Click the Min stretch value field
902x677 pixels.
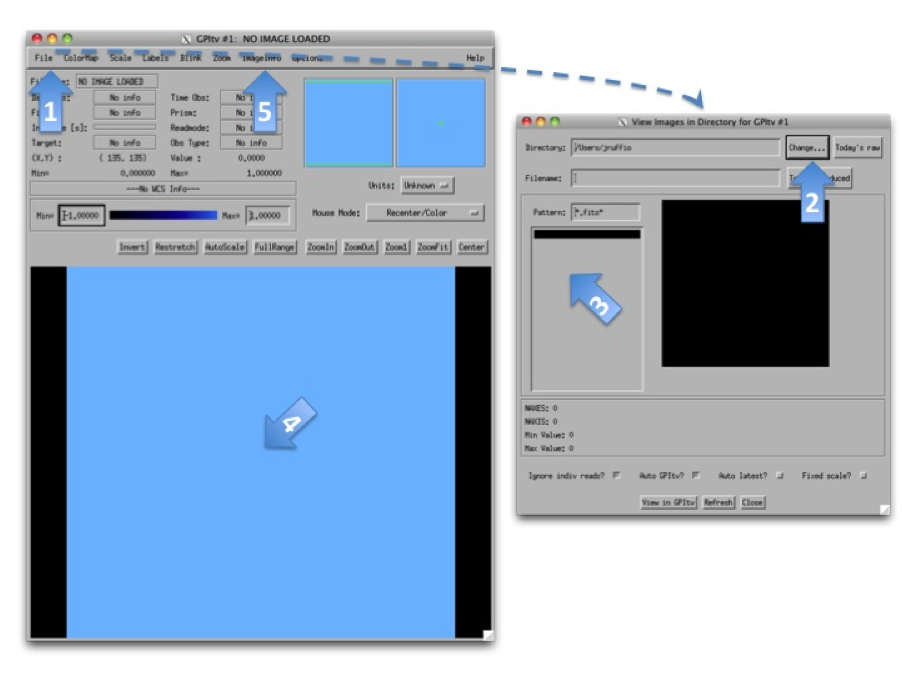[82, 215]
